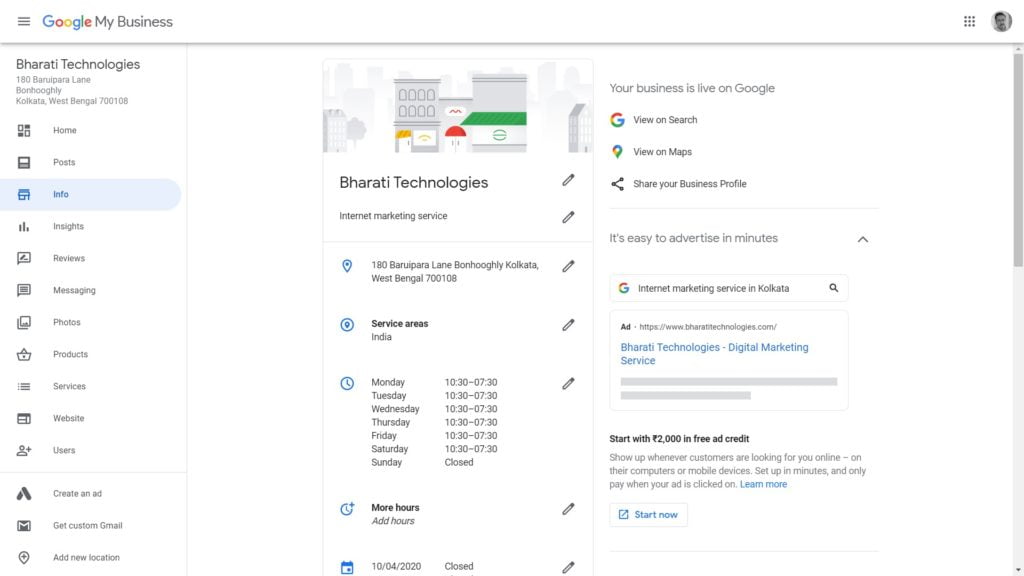Click the Home dashboard icon

coord(24,131)
